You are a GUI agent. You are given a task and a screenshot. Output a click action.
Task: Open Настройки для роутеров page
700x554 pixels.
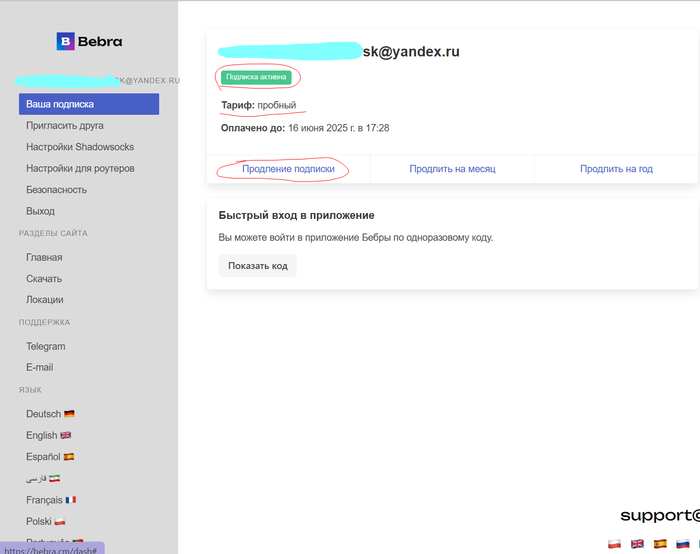point(80,168)
